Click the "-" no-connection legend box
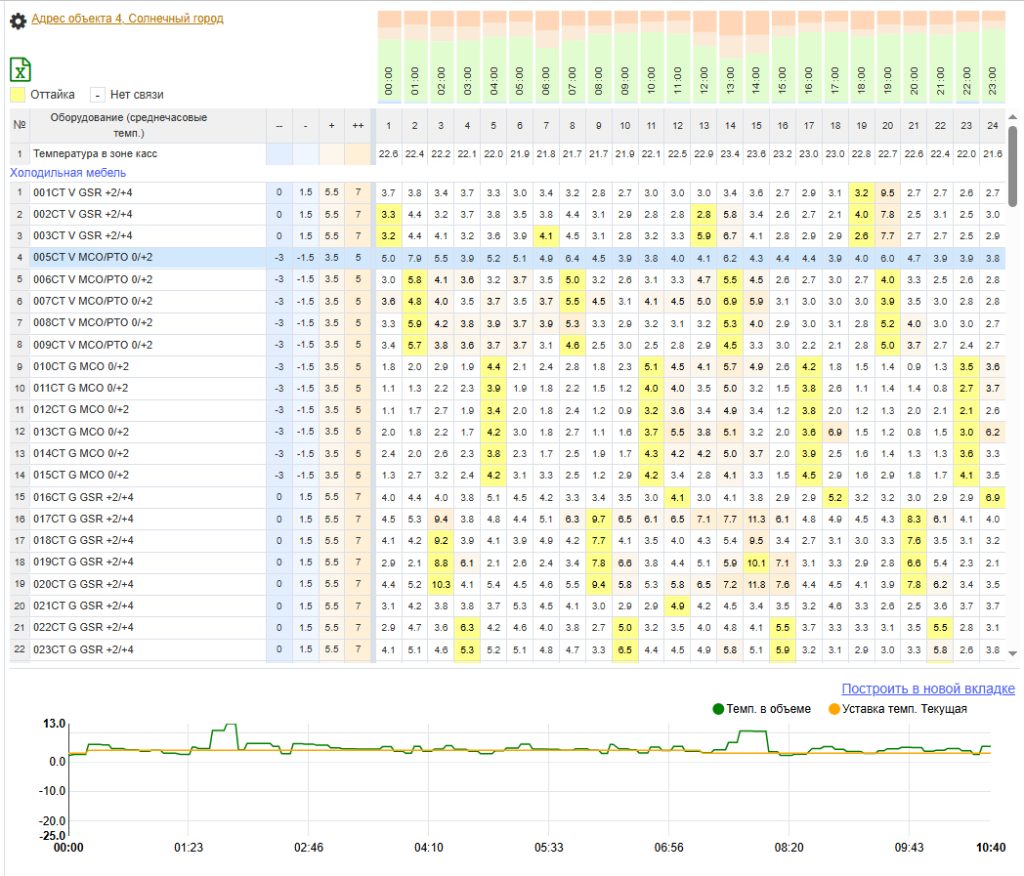 (97, 95)
